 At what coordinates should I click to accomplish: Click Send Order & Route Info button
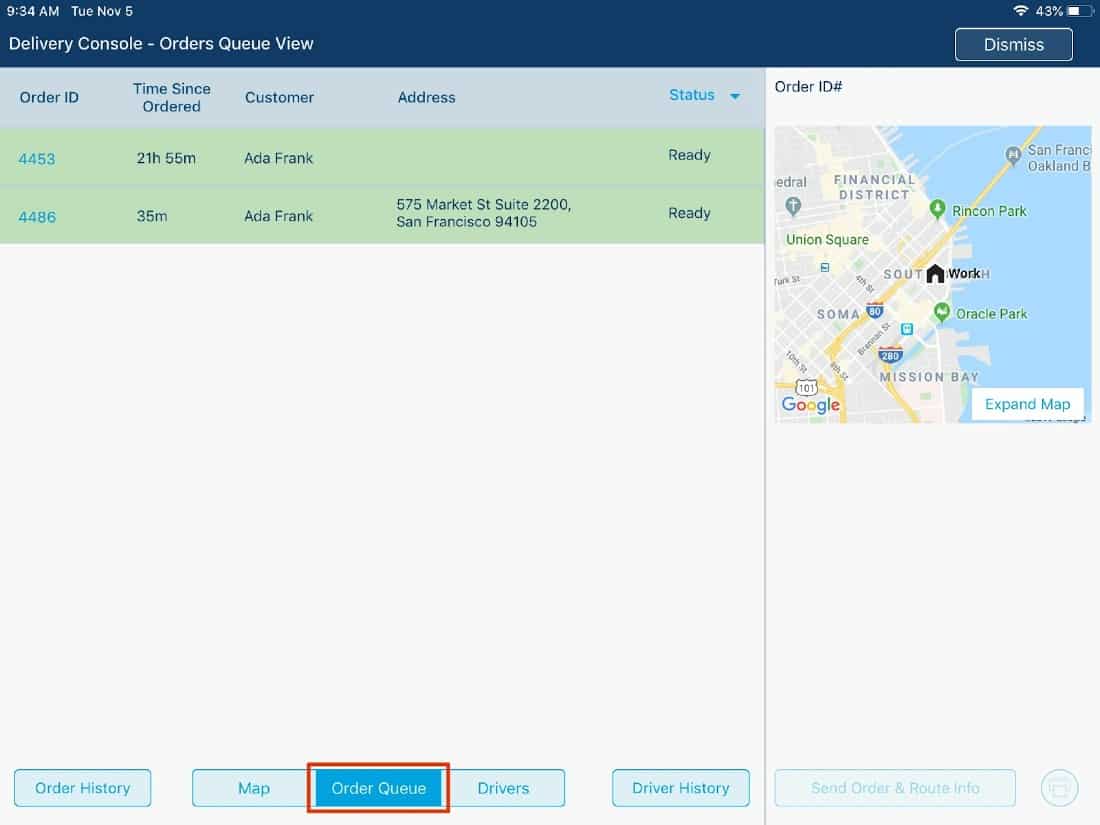click(x=895, y=788)
